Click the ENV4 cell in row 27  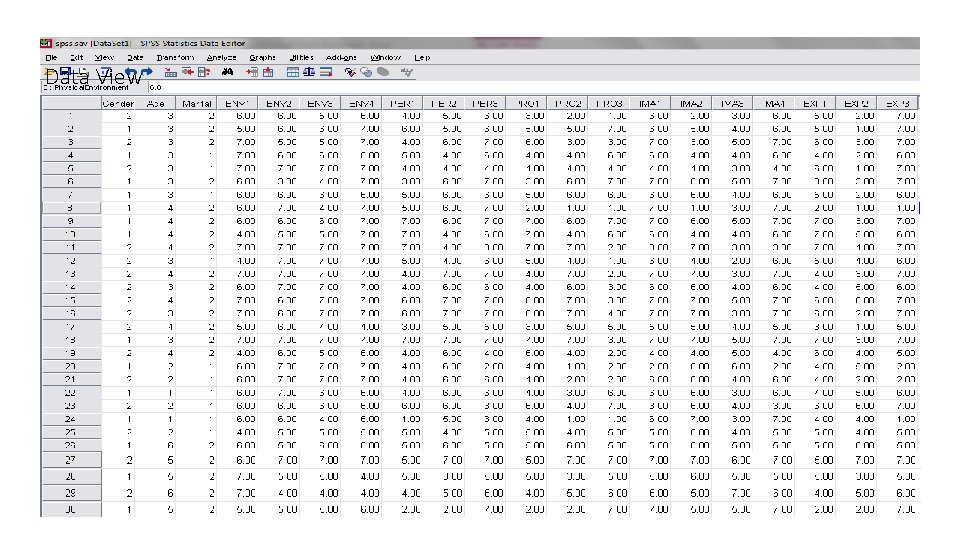[361, 460]
